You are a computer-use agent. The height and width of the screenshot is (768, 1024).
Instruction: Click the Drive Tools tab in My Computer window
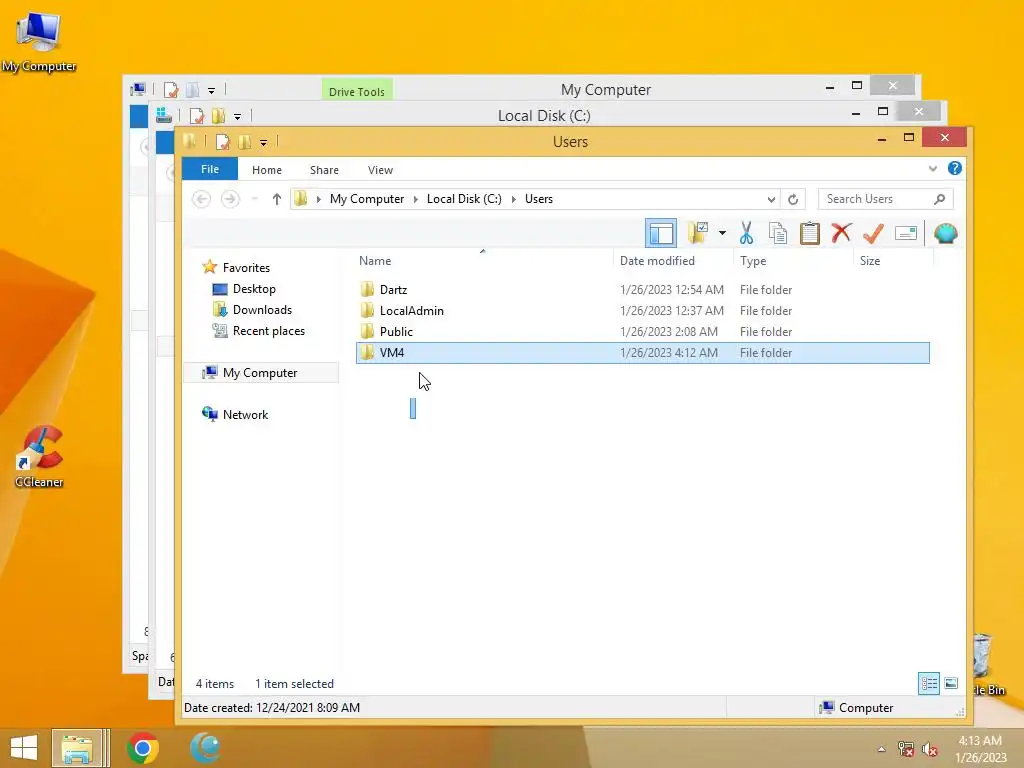click(x=357, y=91)
